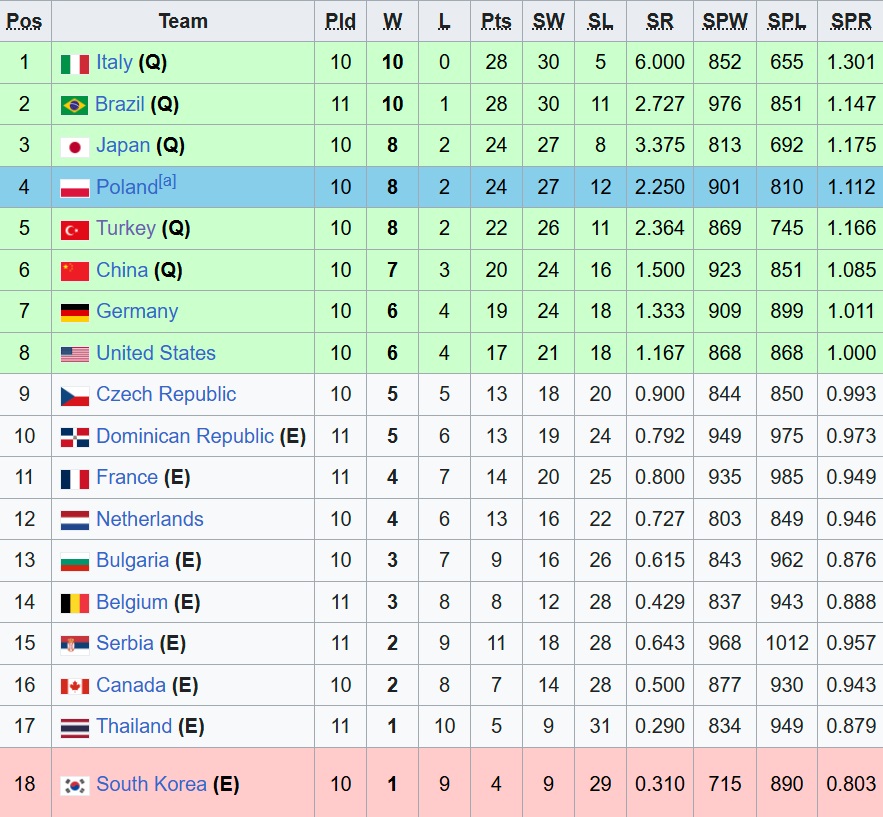Follow the Netherlands team link
This screenshot has height=817, width=883.
pos(150,519)
